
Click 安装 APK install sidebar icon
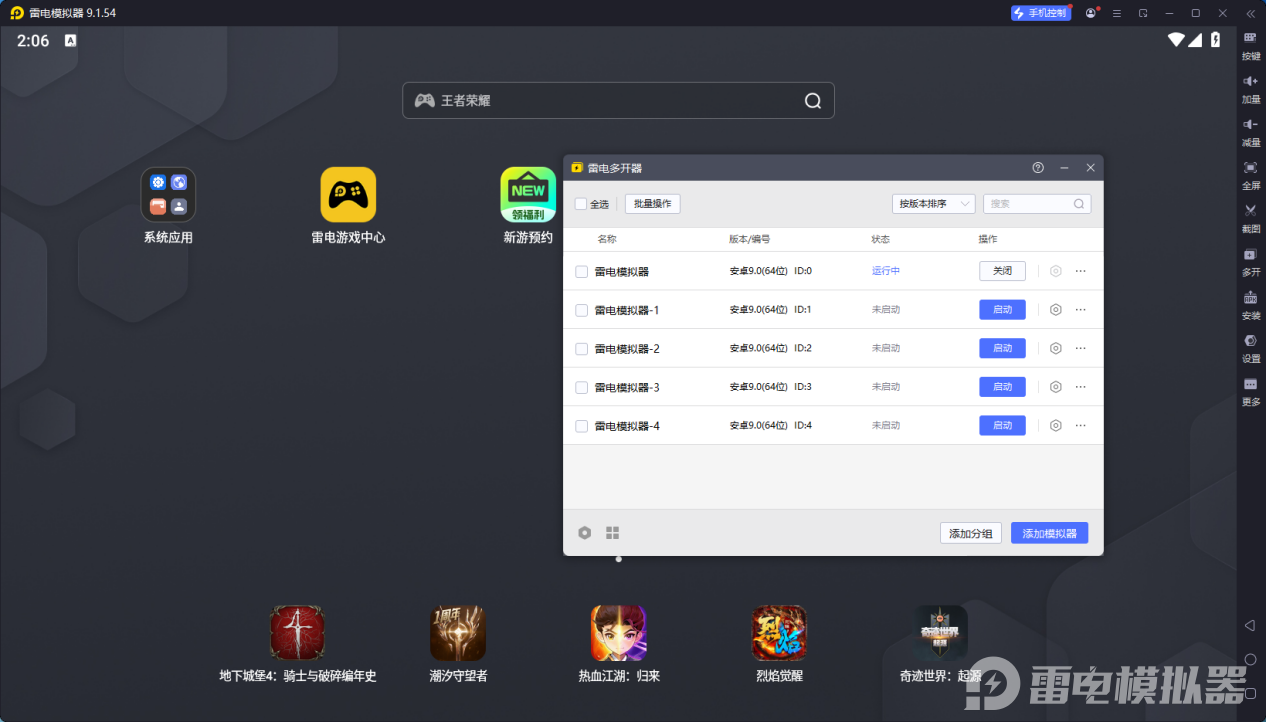tap(1251, 304)
